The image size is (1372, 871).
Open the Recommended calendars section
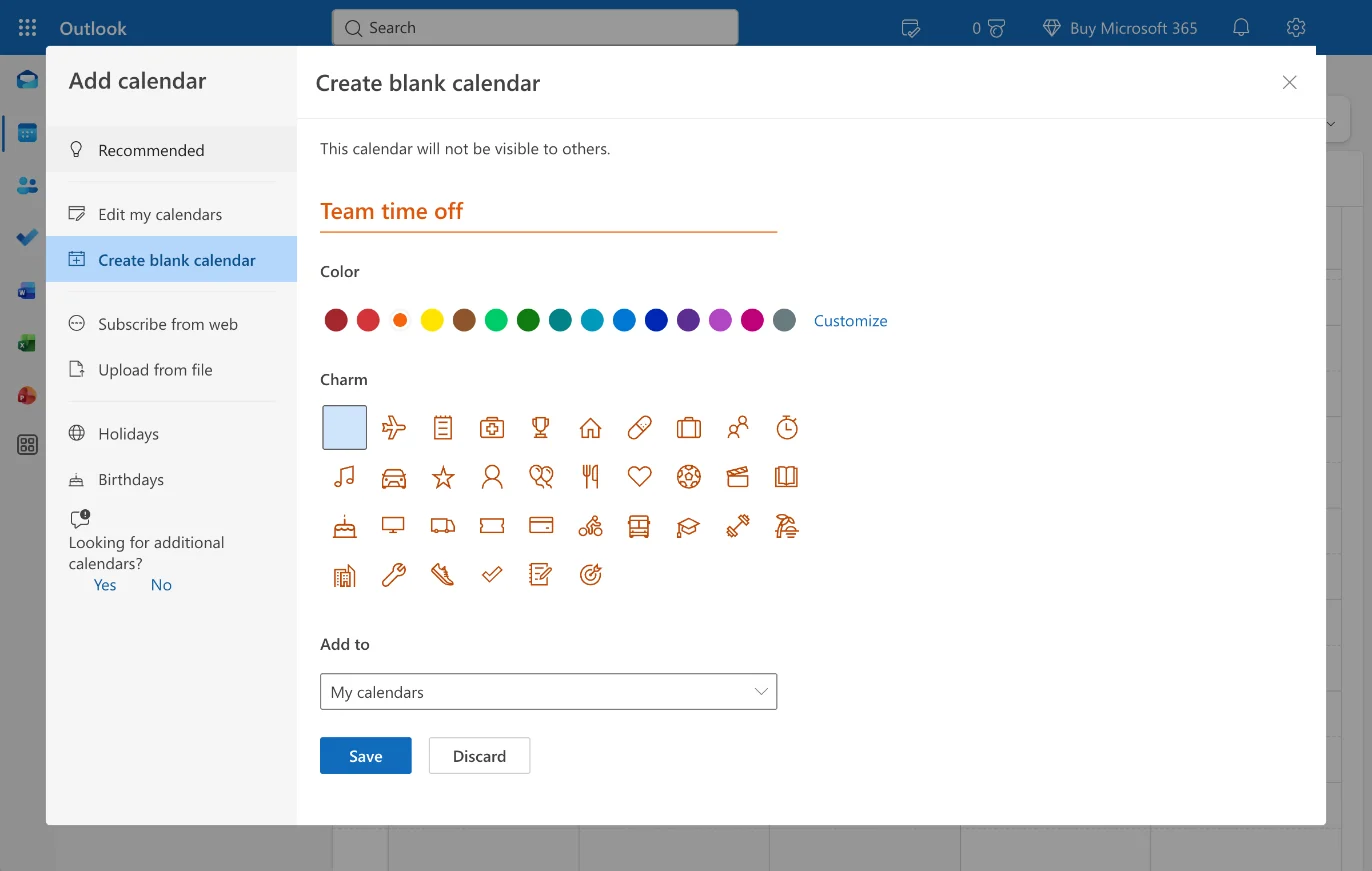point(171,150)
